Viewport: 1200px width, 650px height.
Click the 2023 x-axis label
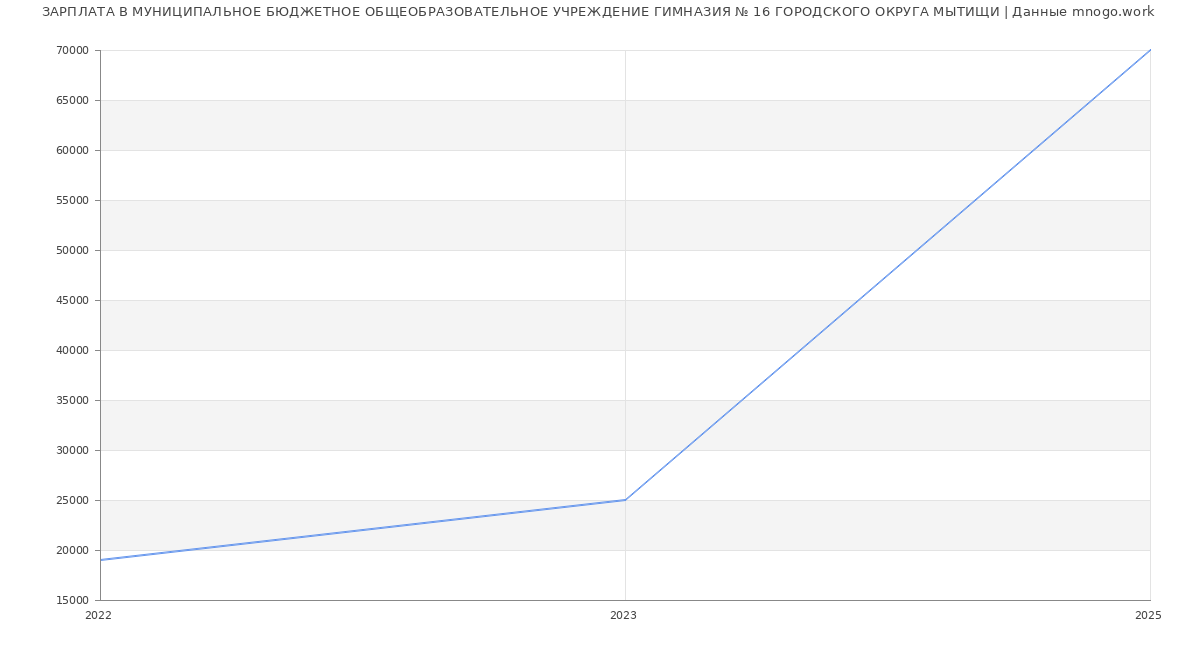[x=623, y=616]
